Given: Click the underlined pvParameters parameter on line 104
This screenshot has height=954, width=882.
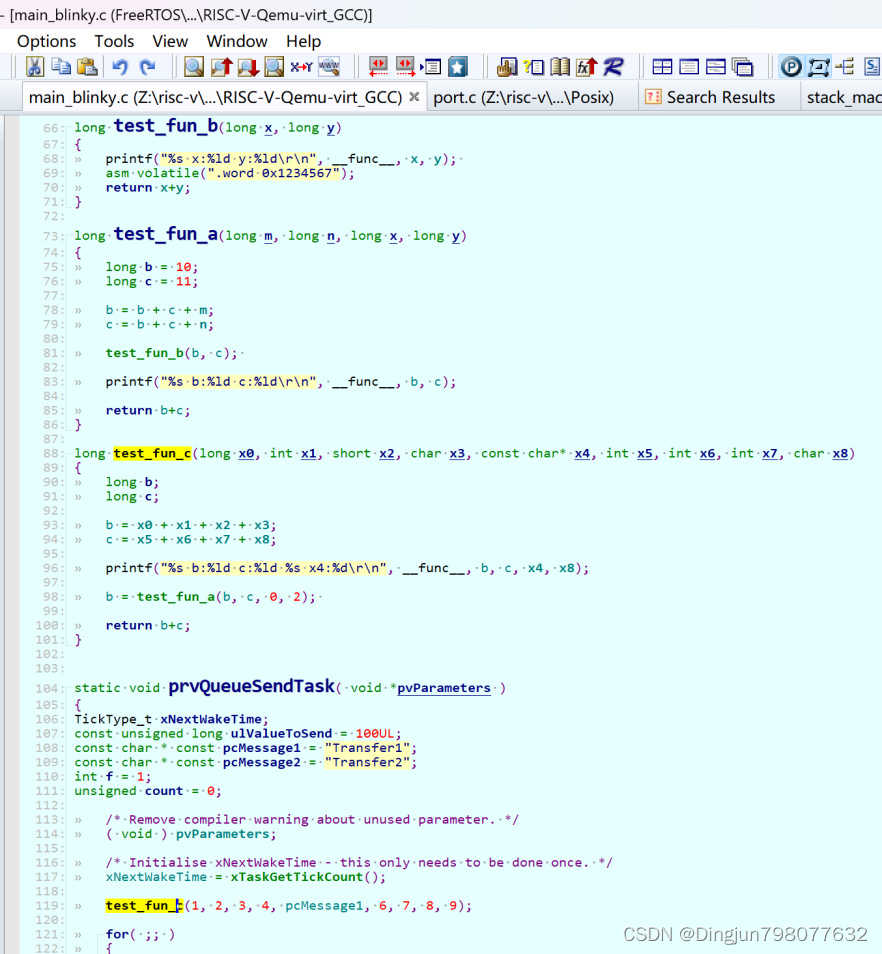Looking at the screenshot, I should pos(443,688).
